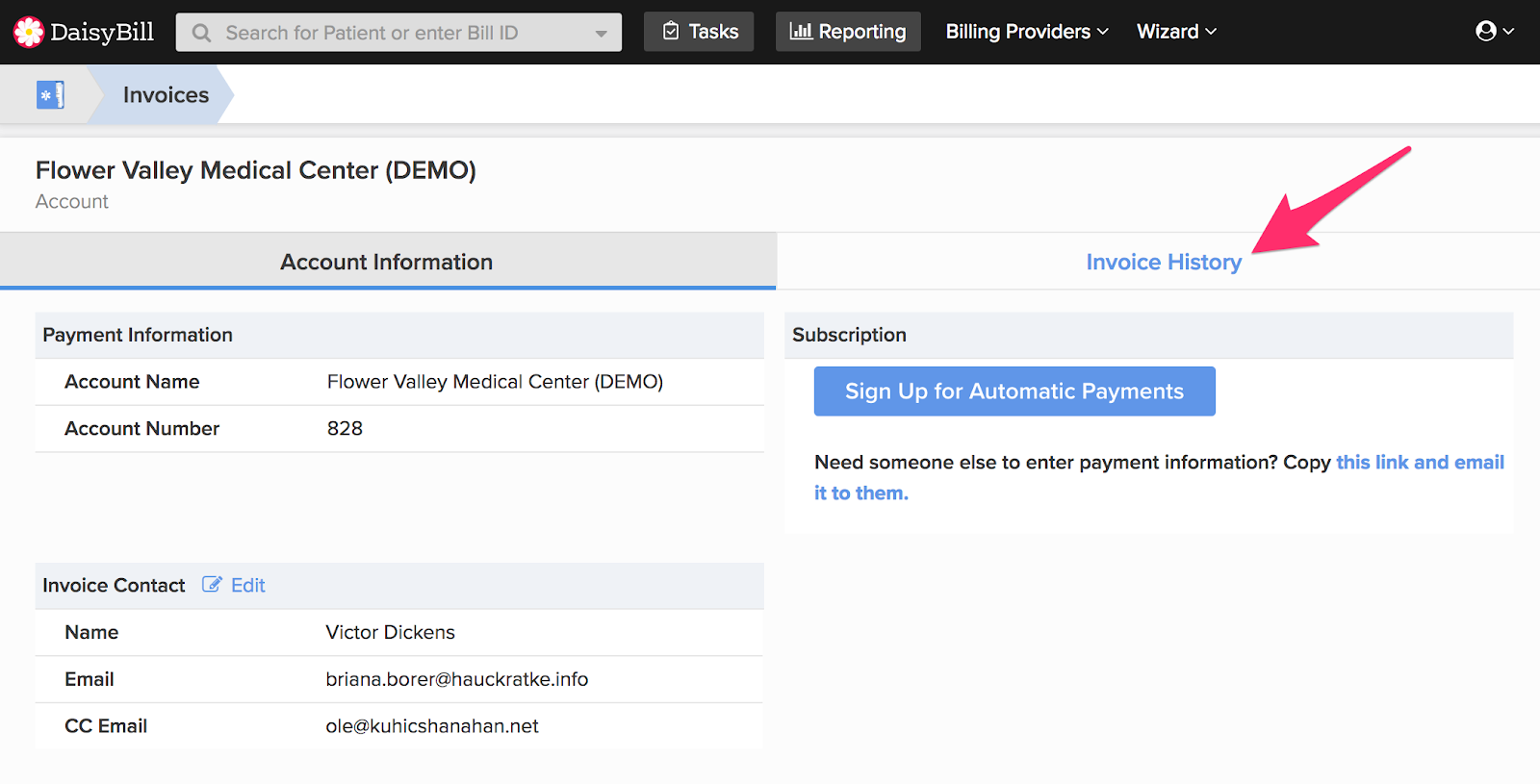The width and height of the screenshot is (1540, 784).
Task: Expand the patient search dropdown arrow
Action: click(x=602, y=33)
